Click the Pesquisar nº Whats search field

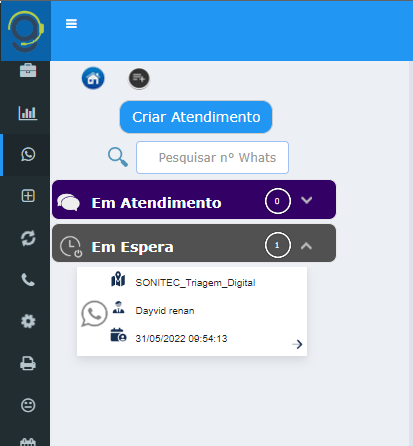click(212, 157)
